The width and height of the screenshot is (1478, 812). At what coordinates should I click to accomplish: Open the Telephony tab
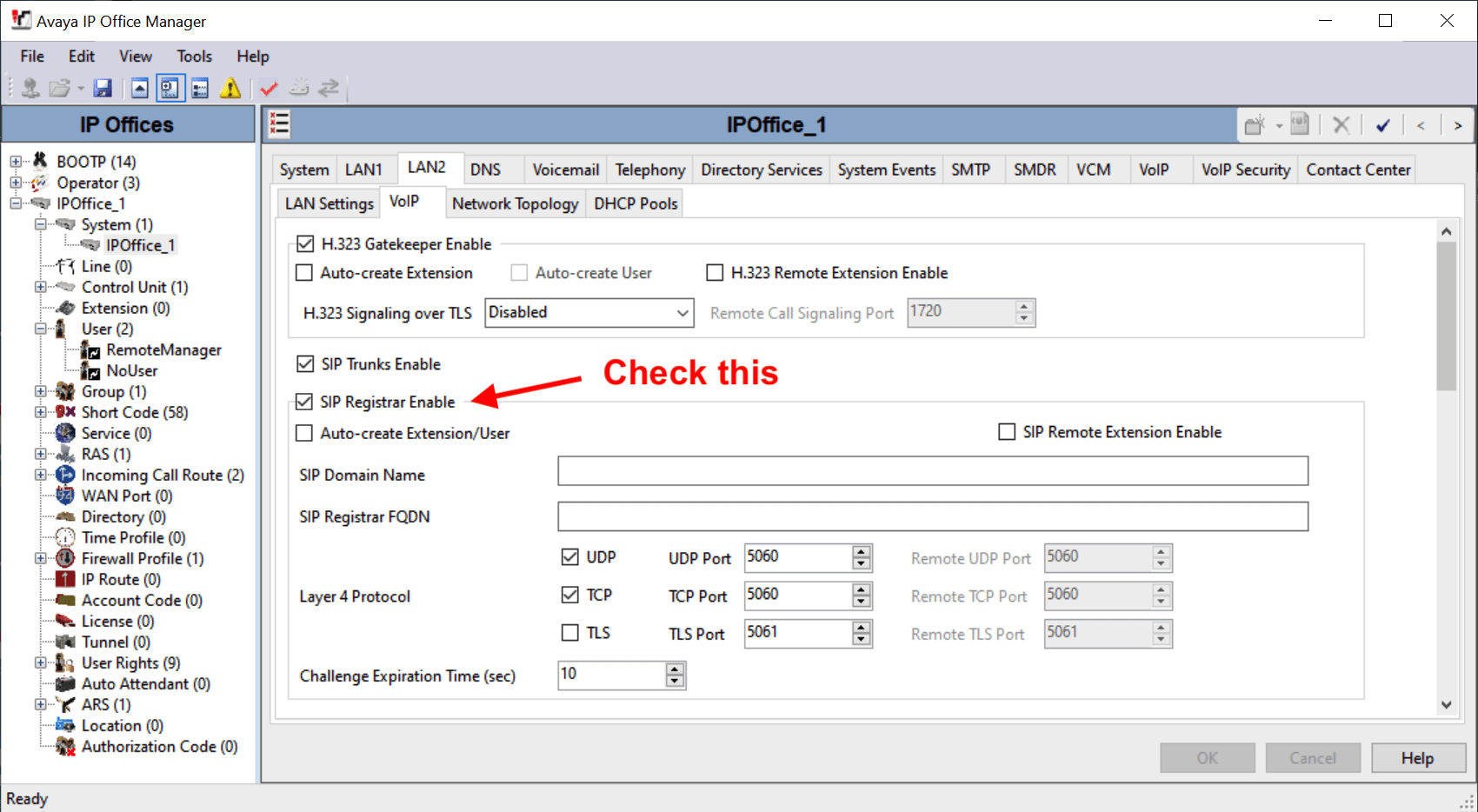pyautogui.click(x=649, y=170)
